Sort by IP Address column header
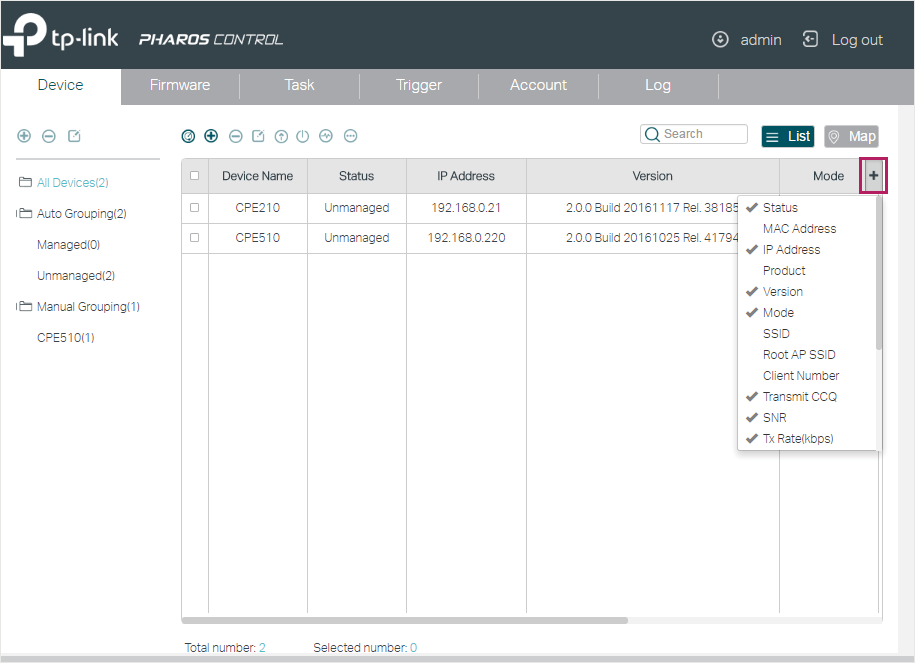915x663 pixels. click(466, 176)
